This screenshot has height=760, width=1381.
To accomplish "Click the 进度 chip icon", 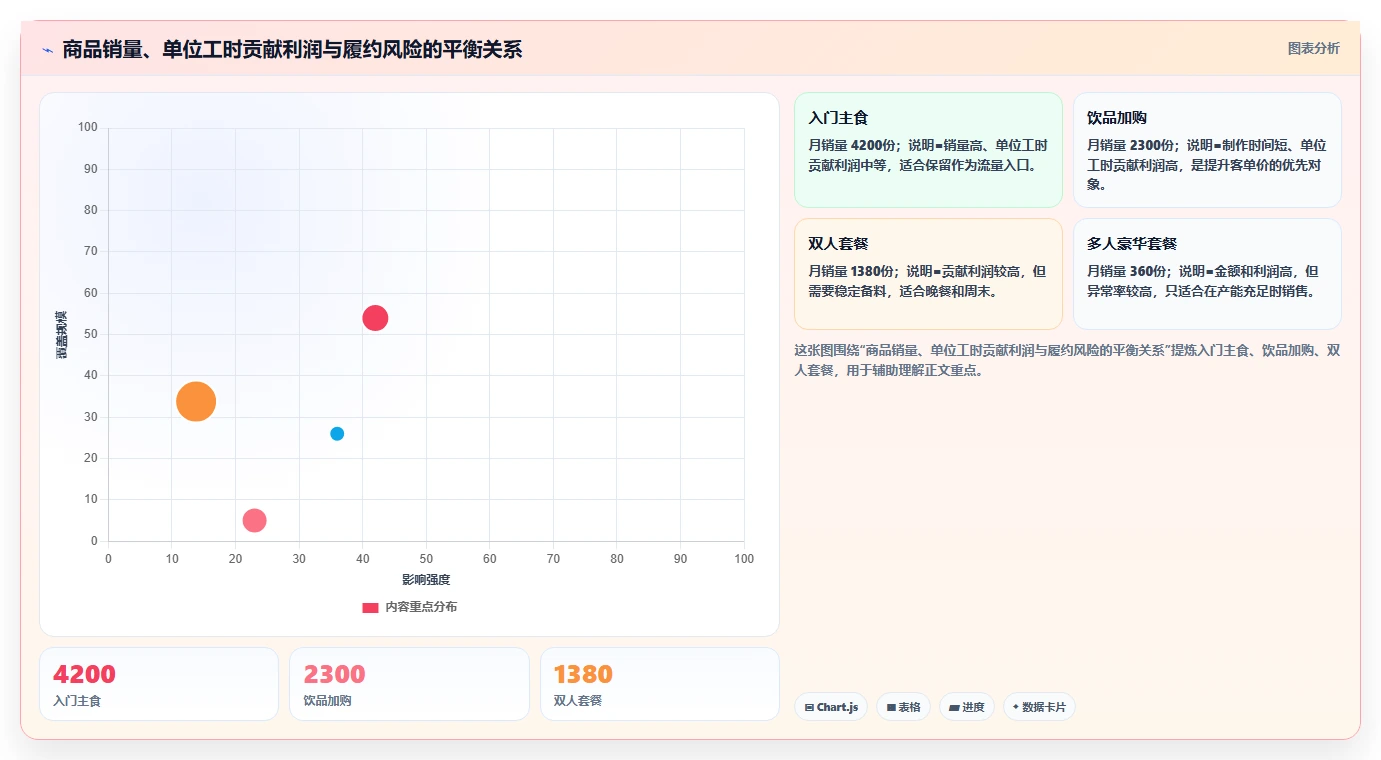I will 954,707.
